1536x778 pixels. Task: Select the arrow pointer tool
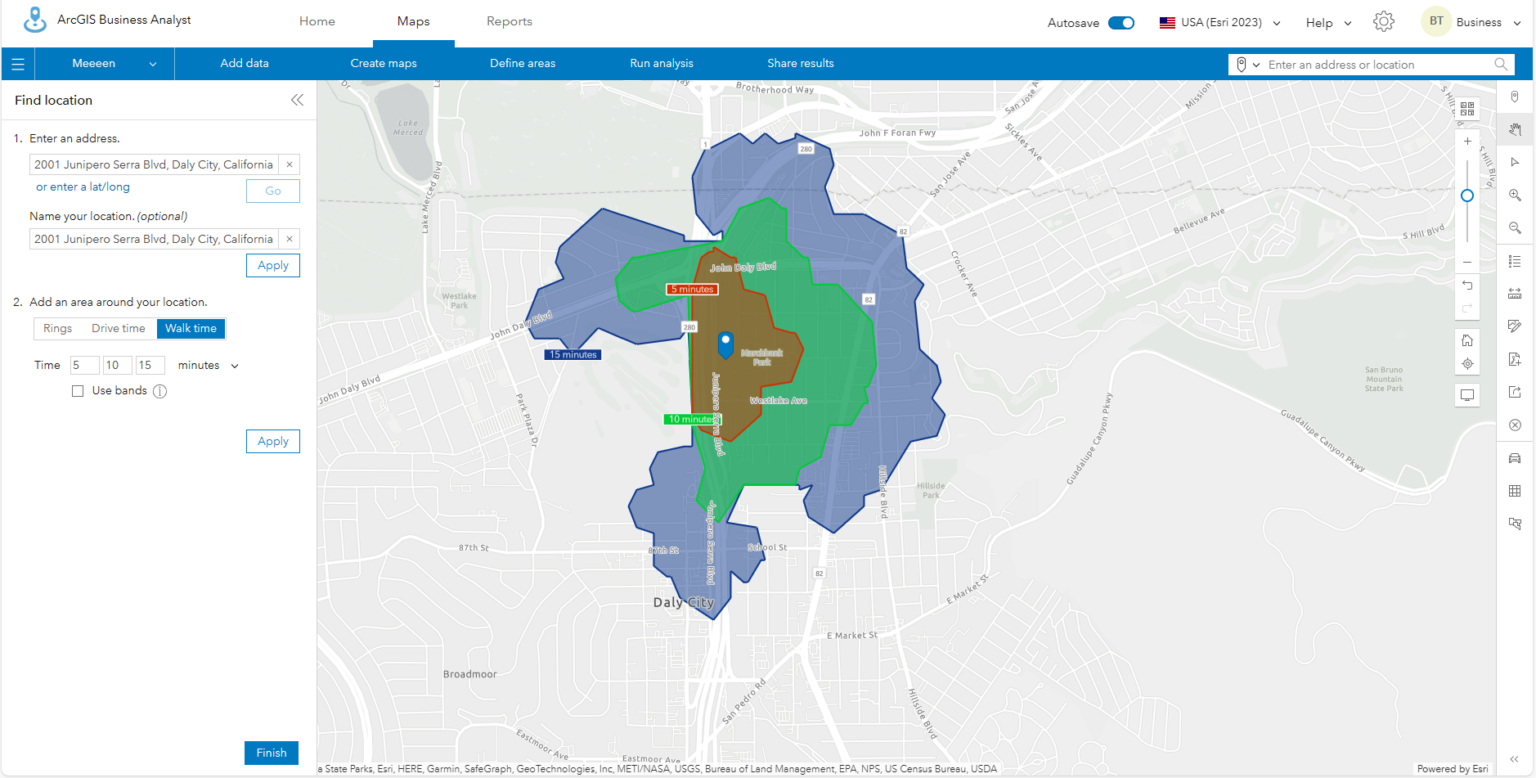(1515, 162)
